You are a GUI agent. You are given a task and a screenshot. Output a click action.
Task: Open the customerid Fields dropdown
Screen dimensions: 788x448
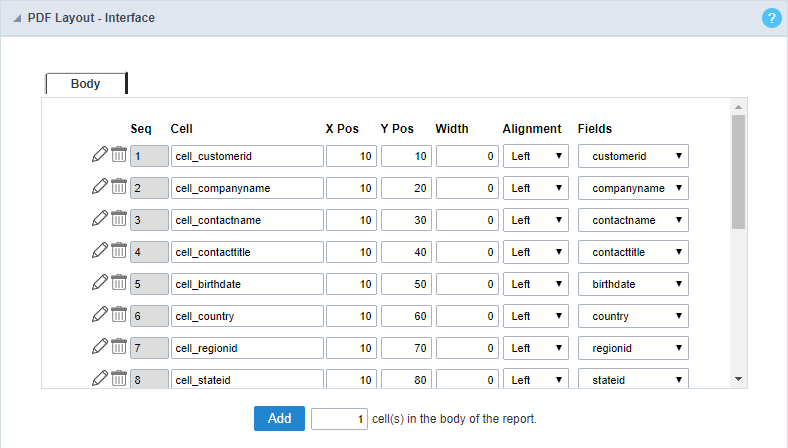[x=633, y=156]
